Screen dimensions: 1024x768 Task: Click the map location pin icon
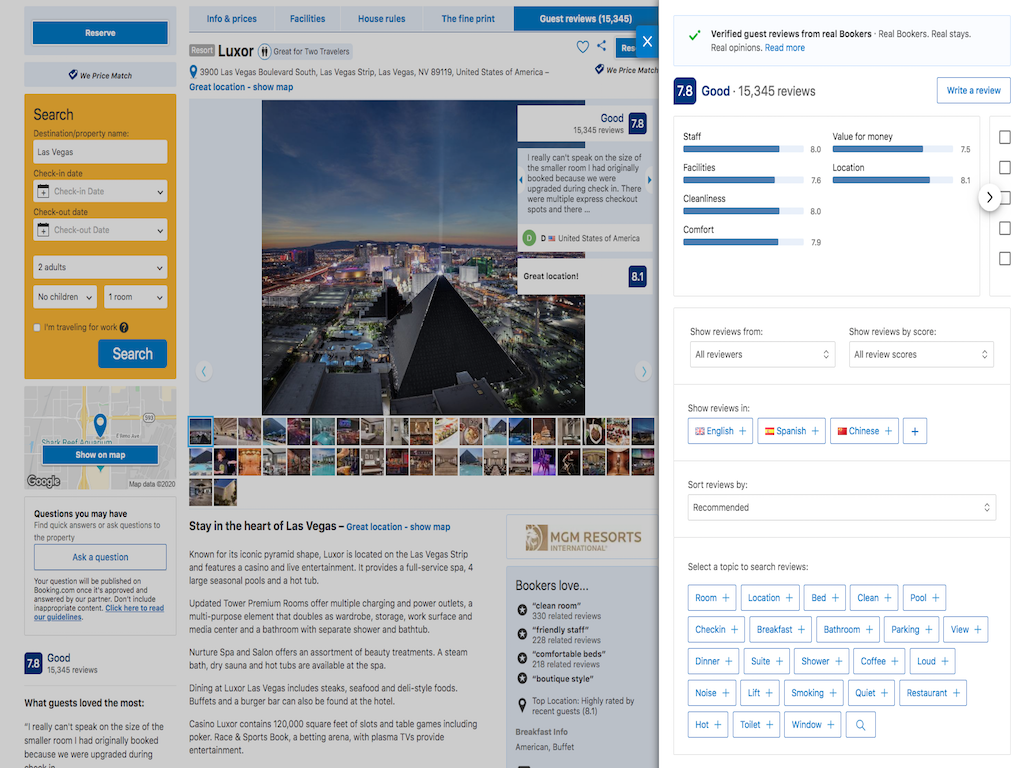point(100,425)
